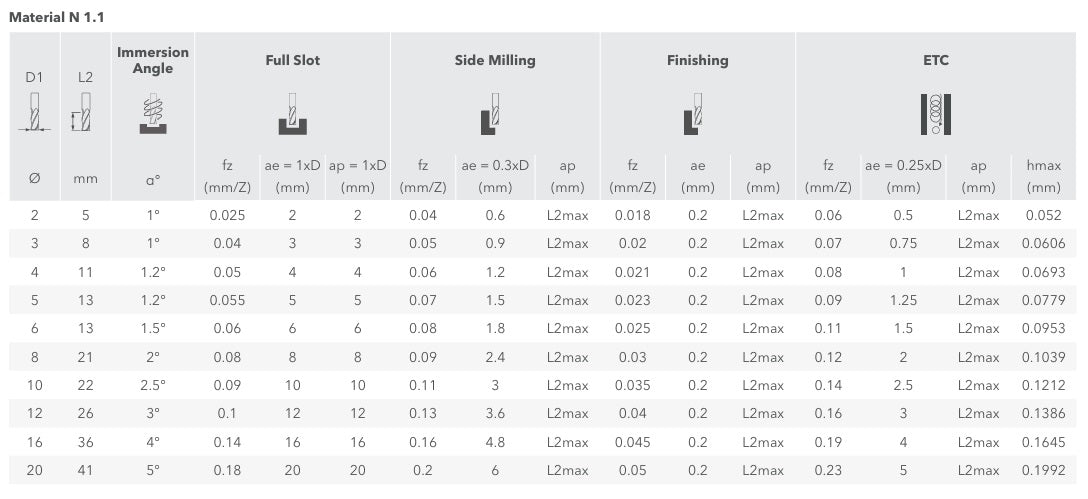
Task: Select the hmax value 0.1992
Action: point(1044,471)
